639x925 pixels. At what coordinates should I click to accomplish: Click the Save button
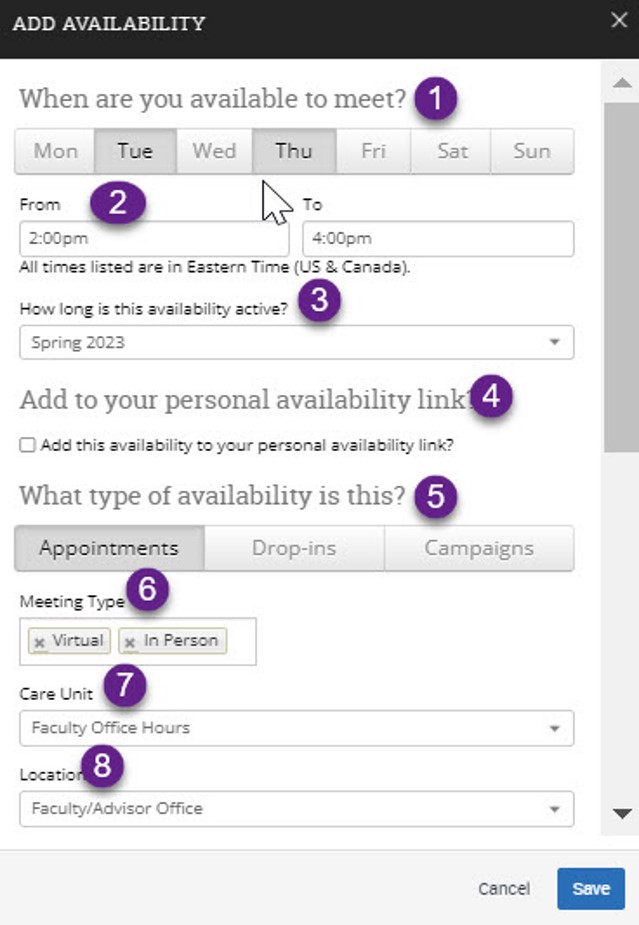(591, 888)
